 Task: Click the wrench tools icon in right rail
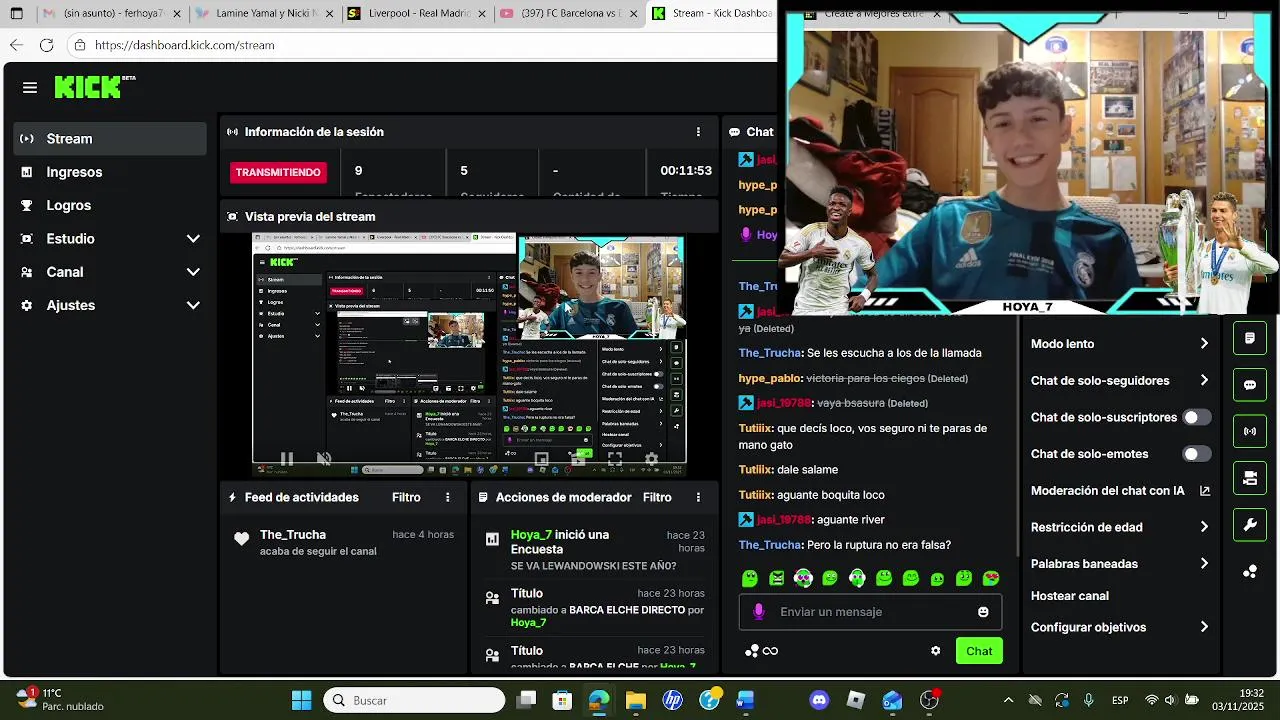click(1250, 525)
